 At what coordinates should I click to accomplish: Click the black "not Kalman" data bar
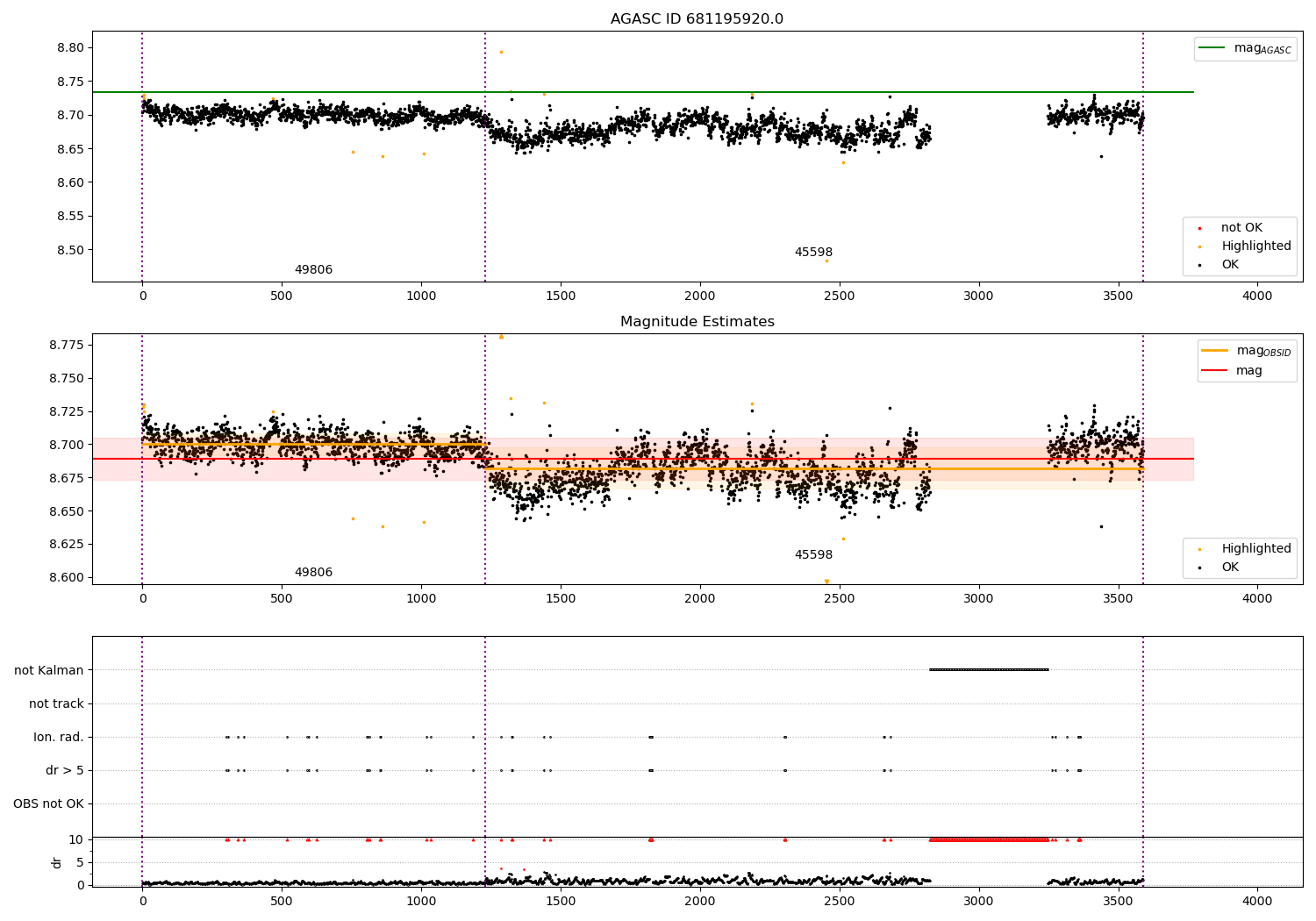(x=989, y=670)
